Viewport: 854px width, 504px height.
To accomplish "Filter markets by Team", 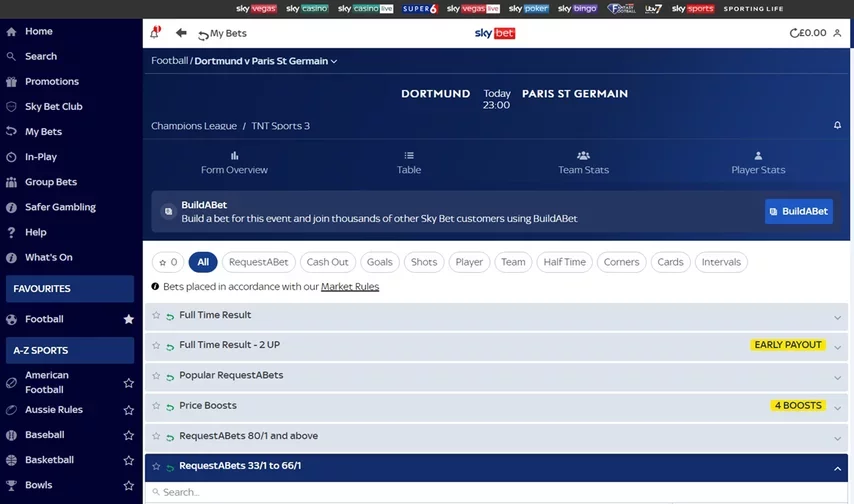I will pyautogui.click(x=513, y=262).
